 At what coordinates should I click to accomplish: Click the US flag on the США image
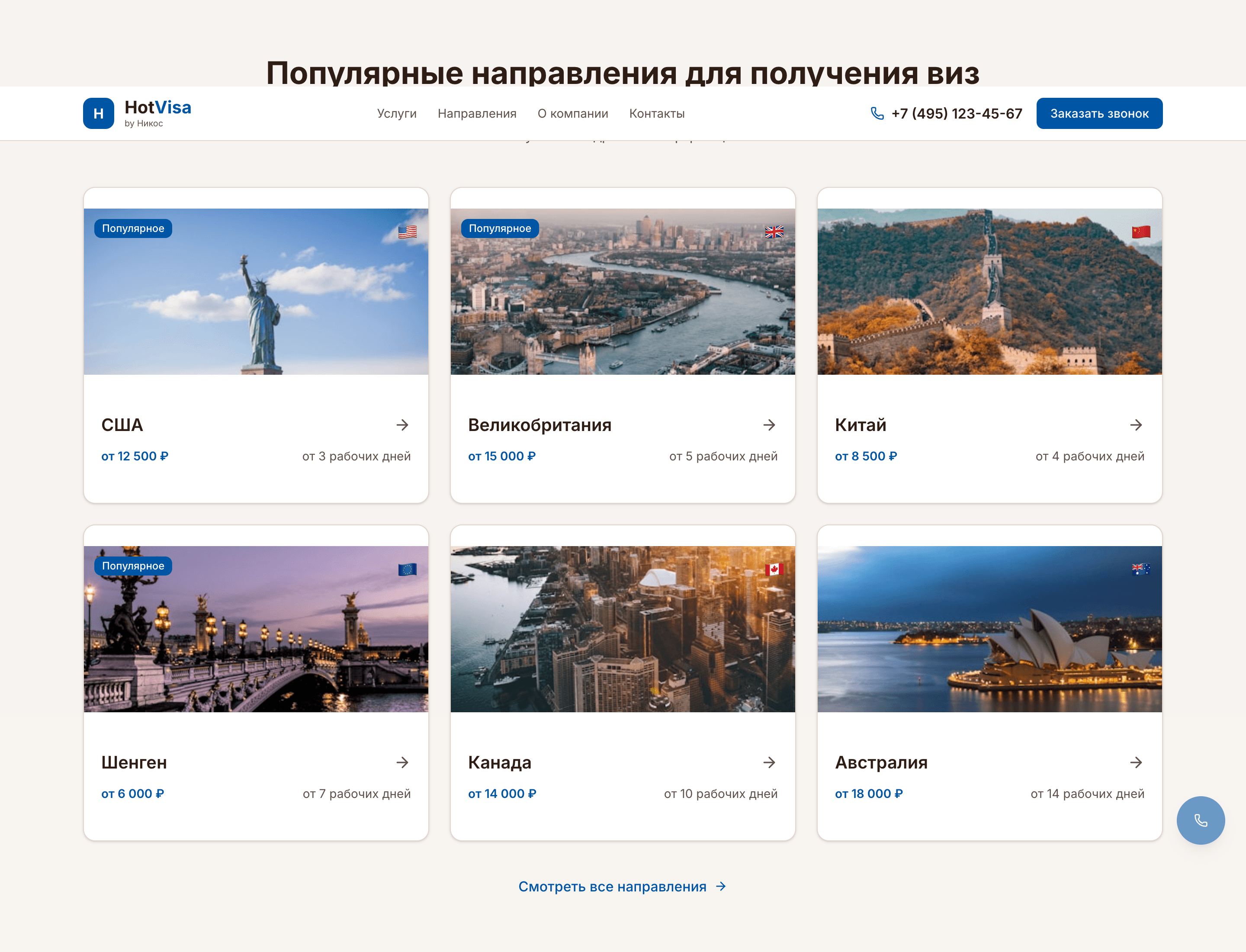[x=408, y=232]
